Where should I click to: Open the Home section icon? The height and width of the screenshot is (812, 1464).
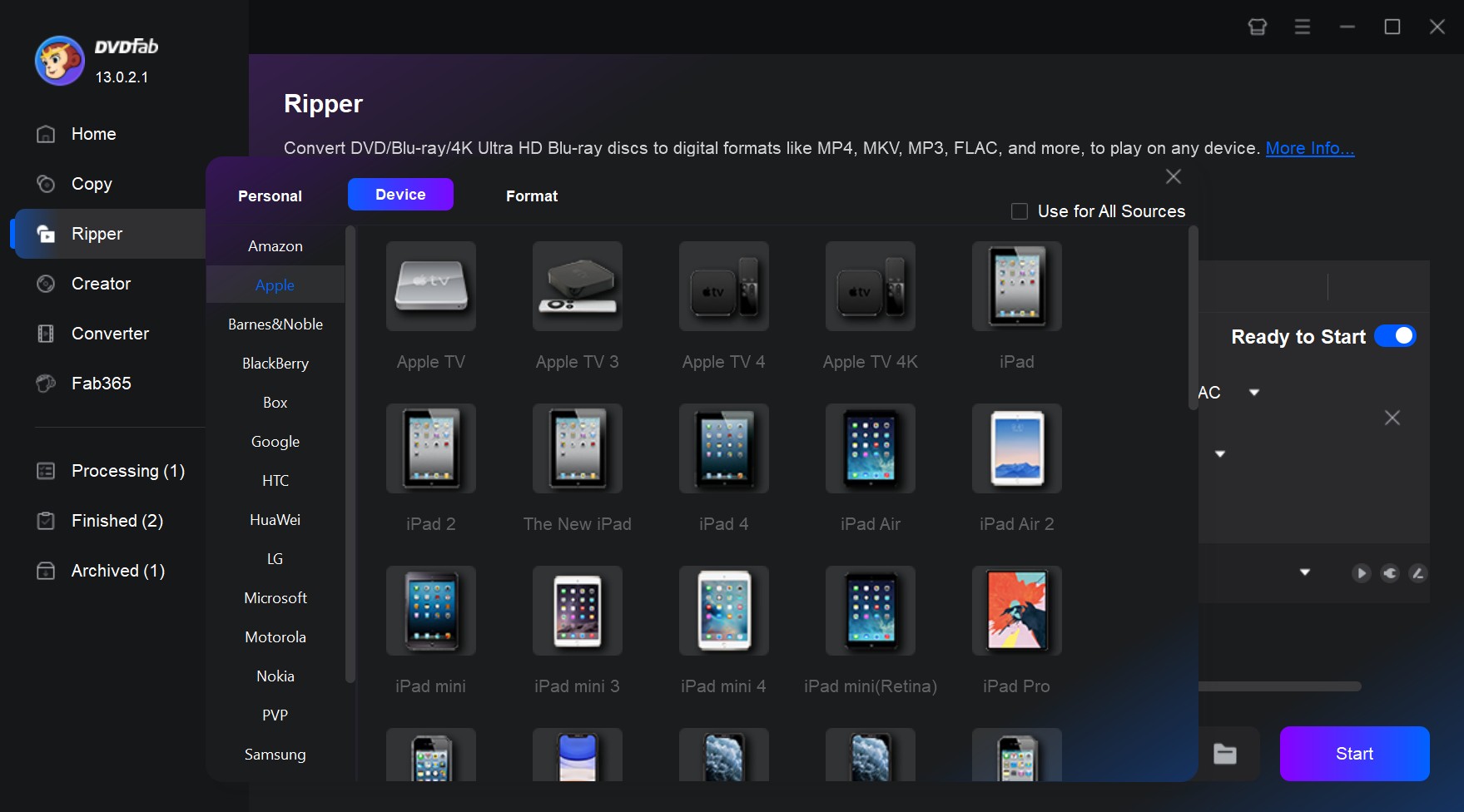point(46,134)
